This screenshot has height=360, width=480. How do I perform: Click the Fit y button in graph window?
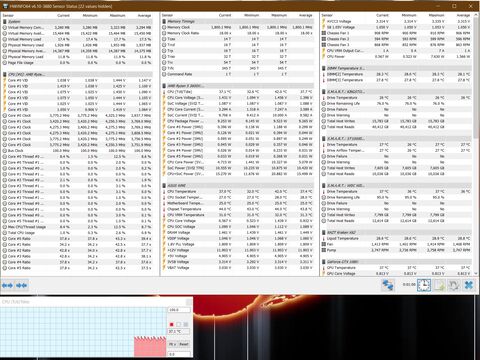(x=172, y=344)
